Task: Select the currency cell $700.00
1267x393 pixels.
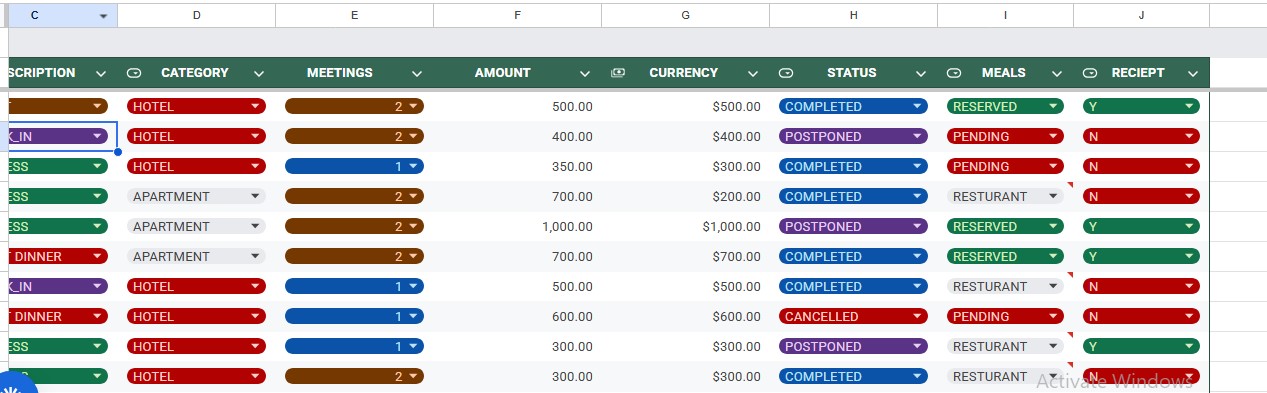Action: 685,256
